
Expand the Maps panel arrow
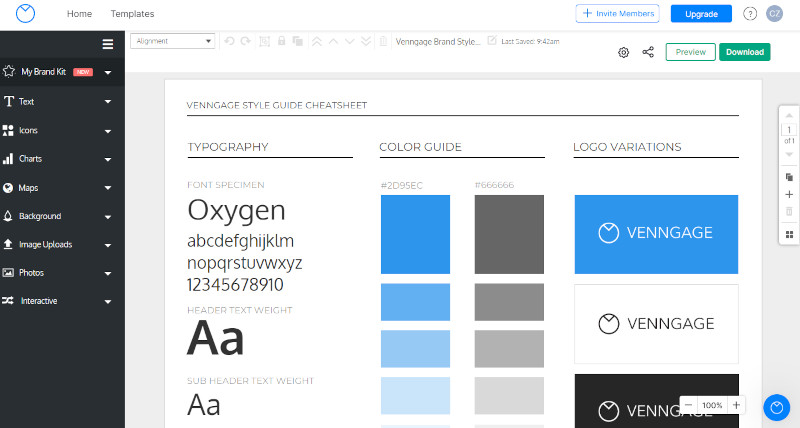click(108, 188)
